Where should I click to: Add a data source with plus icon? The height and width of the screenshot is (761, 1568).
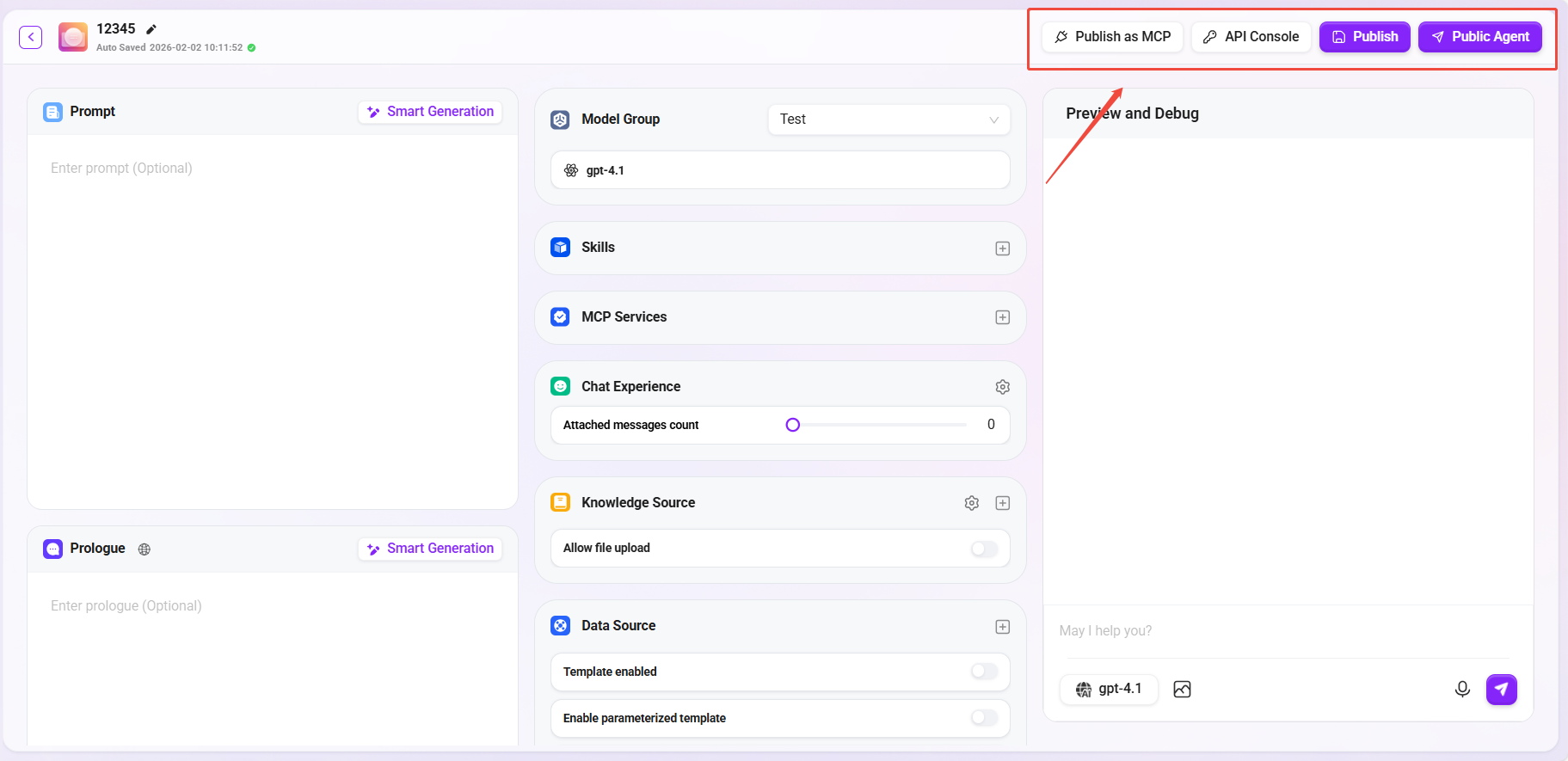pos(1002,627)
